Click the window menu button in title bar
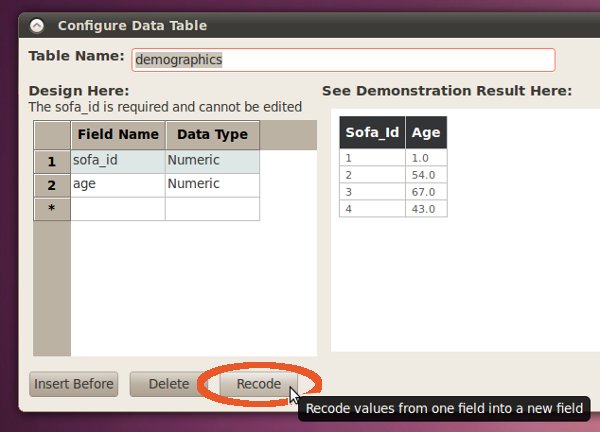Image resolution: width=600 pixels, height=432 pixels. (37, 26)
